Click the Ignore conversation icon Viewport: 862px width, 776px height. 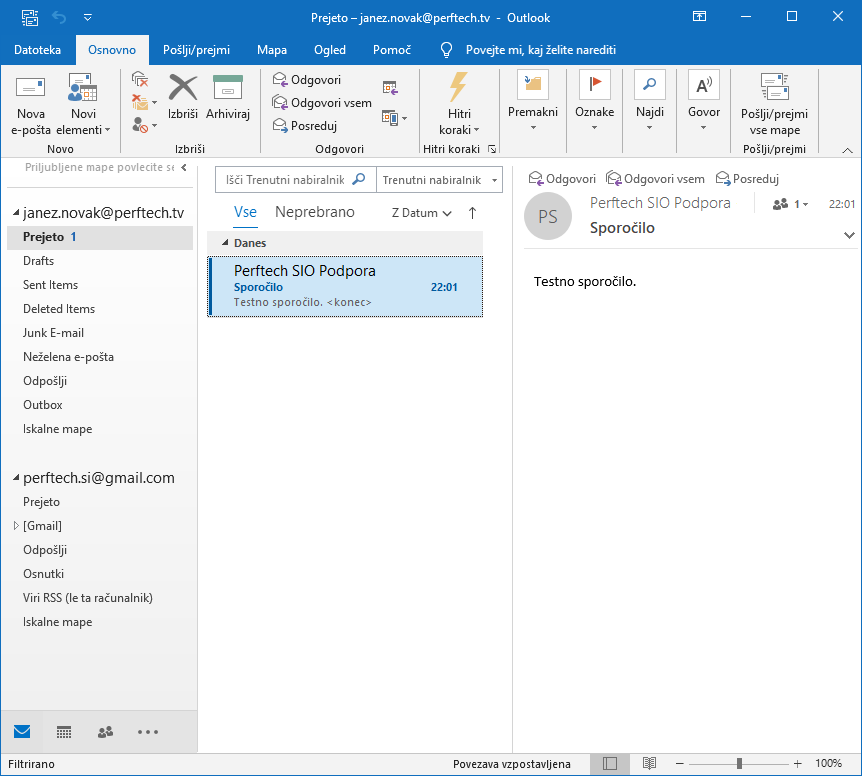[x=140, y=79]
